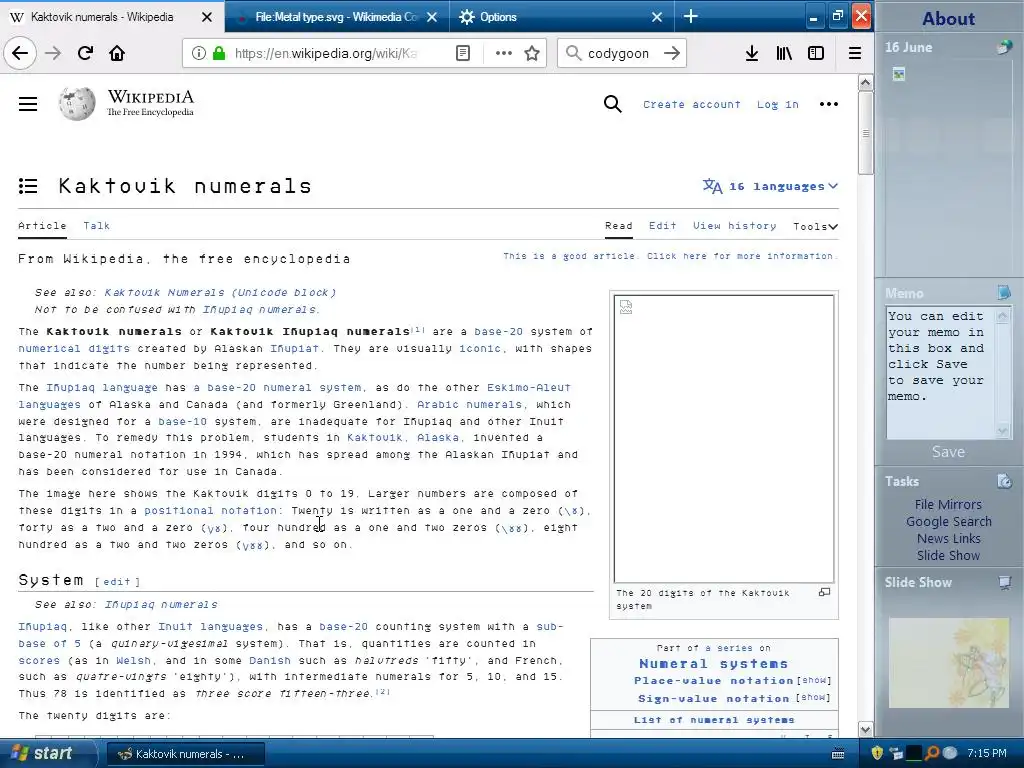Click Create account link
The image size is (1024, 768).
692,104
